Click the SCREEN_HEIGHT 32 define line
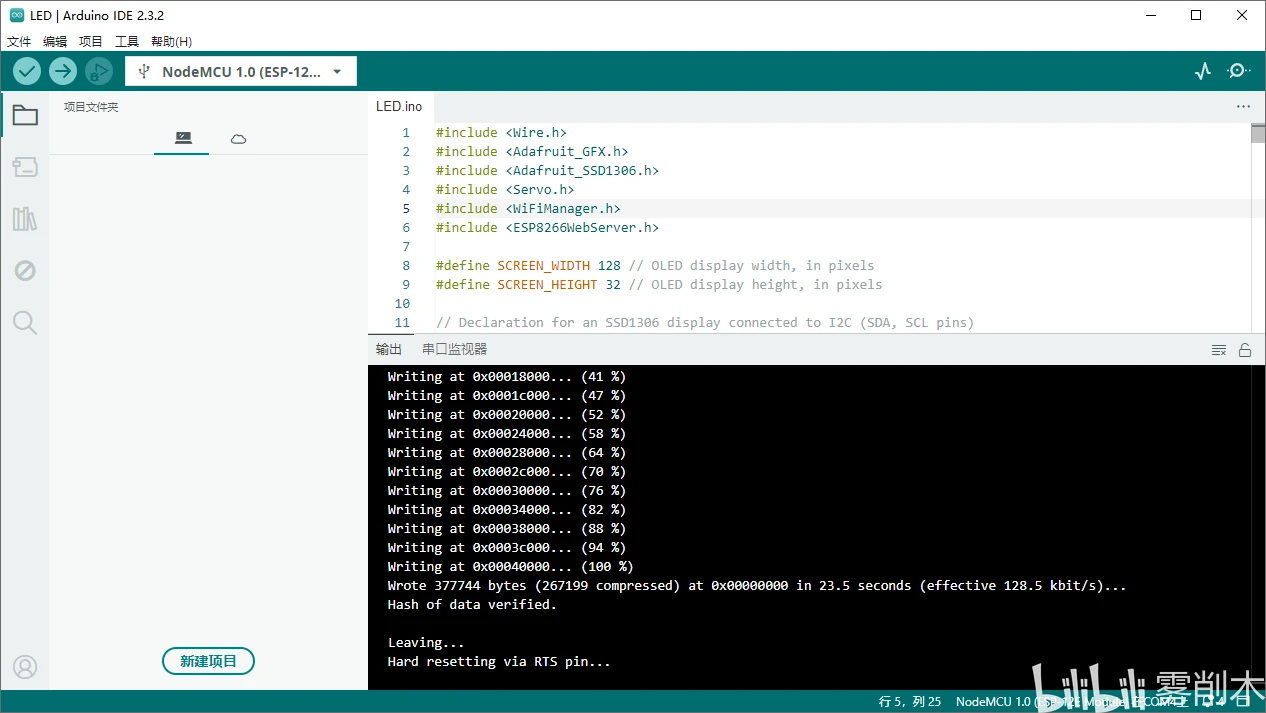This screenshot has height=713, width=1266. click(659, 284)
